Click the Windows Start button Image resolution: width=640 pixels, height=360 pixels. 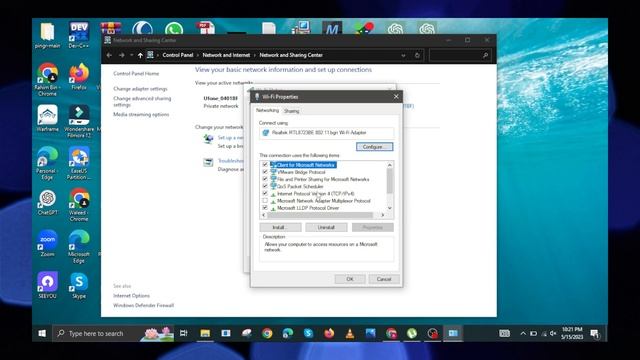tap(42, 333)
